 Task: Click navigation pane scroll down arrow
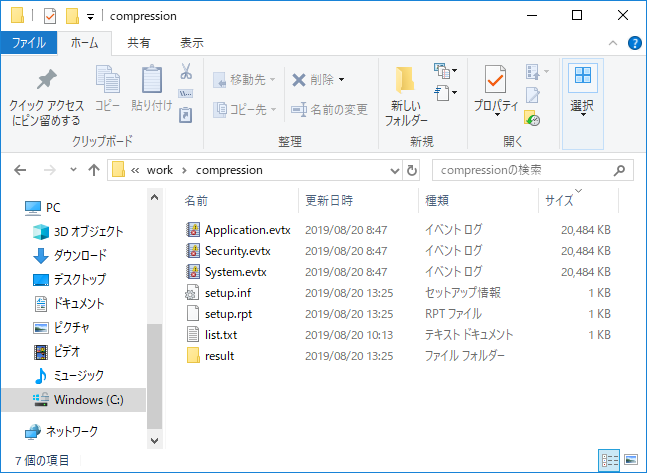coord(154,441)
